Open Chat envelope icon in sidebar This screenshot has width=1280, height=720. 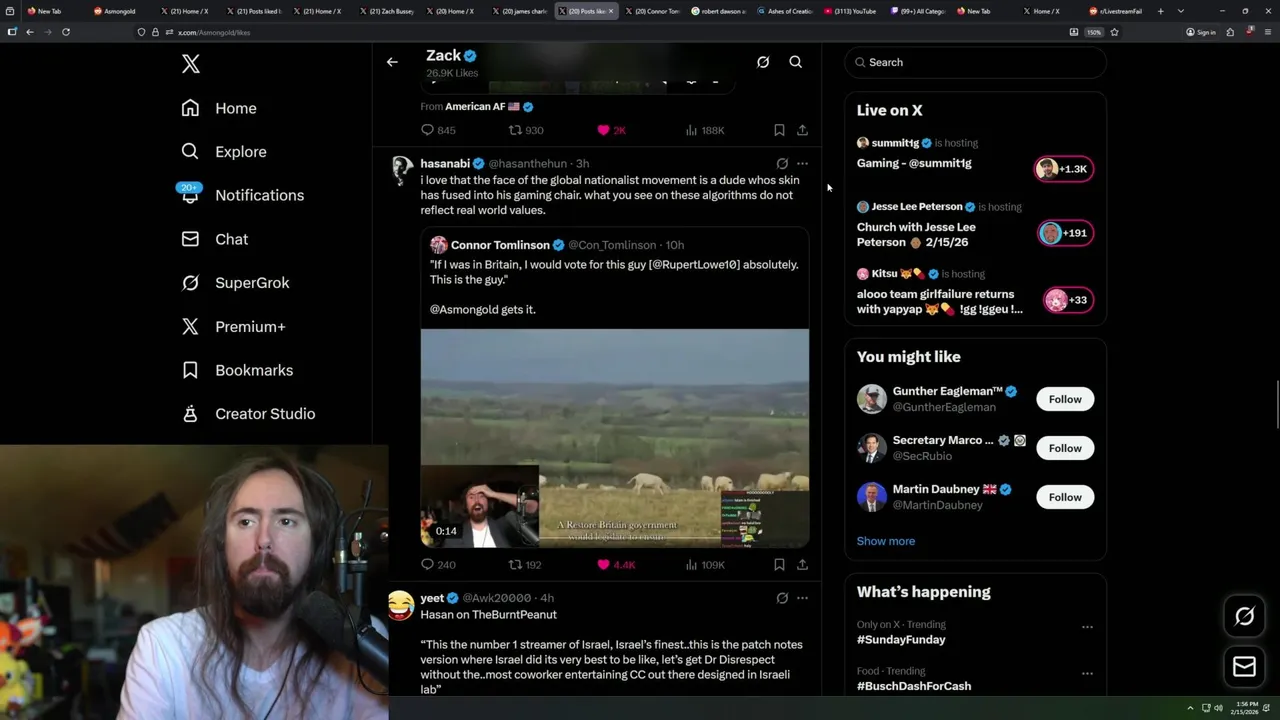point(190,239)
